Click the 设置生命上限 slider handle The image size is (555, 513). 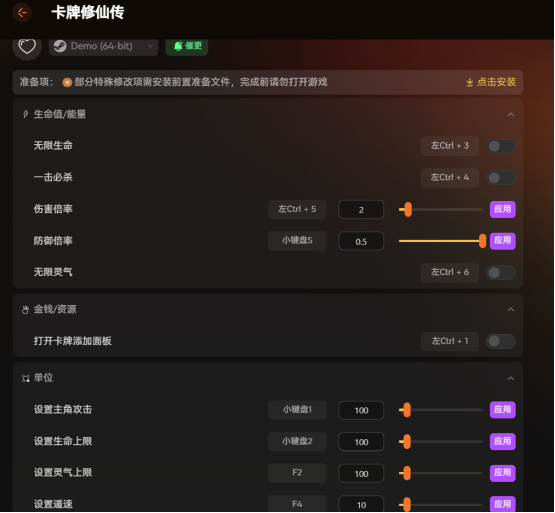(x=407, y=441)
